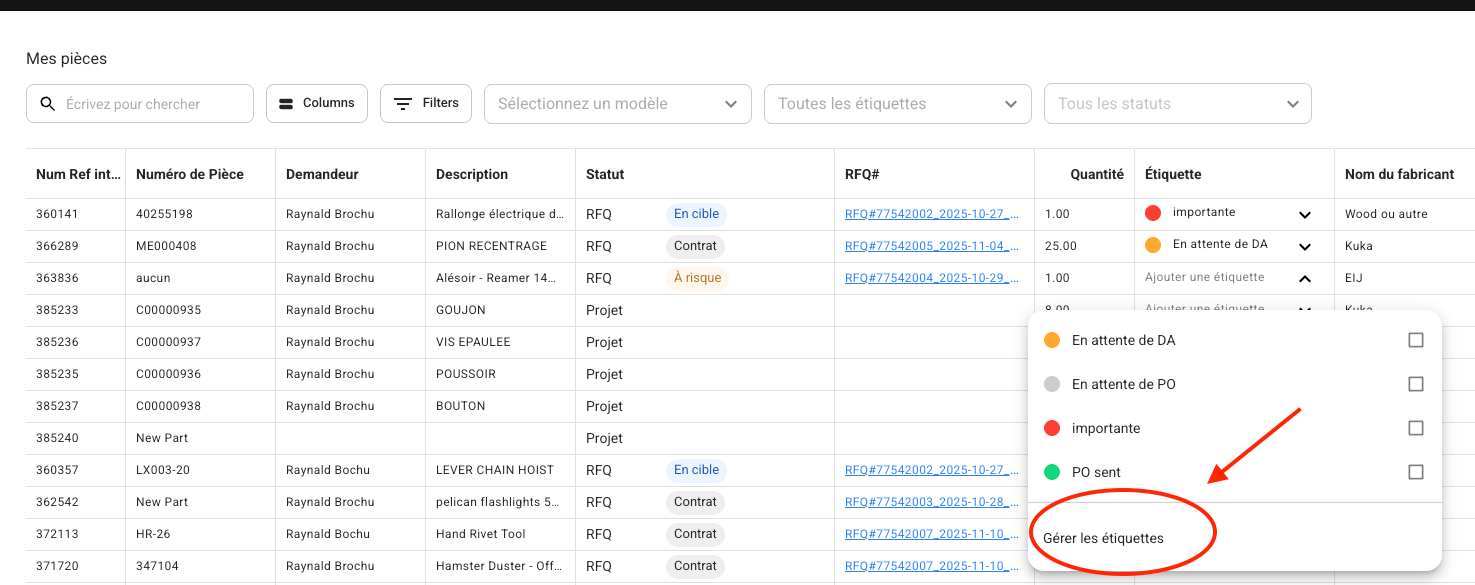Click the Écrivez pour chercher search field
The width and height of the screenshot is (1475, 585).
point(150,104)
